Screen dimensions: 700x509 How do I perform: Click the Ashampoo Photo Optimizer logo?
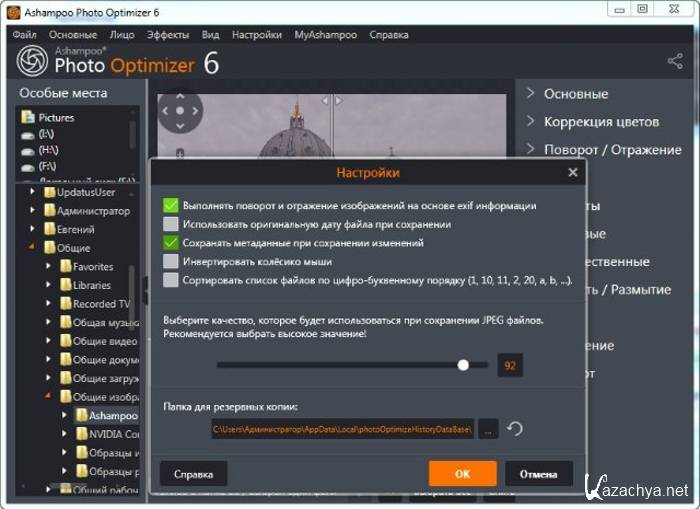[x=33, y=62]
